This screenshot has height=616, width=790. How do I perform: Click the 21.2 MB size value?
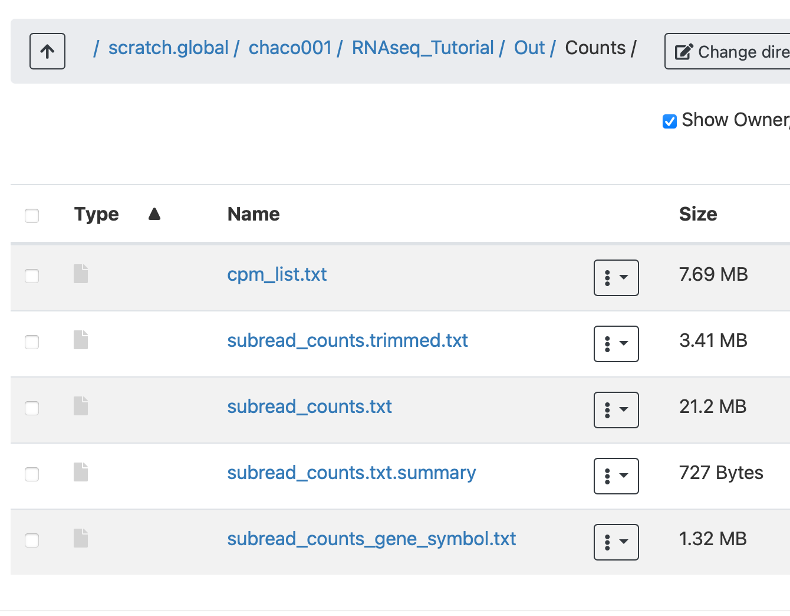712,406
